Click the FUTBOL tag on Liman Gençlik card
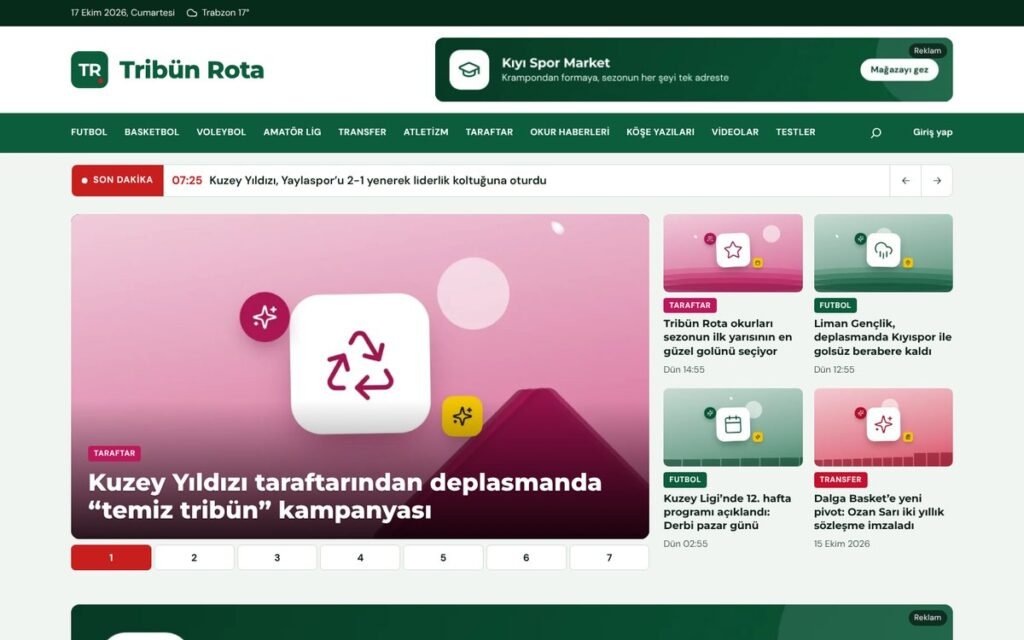 tap(835, 305)
